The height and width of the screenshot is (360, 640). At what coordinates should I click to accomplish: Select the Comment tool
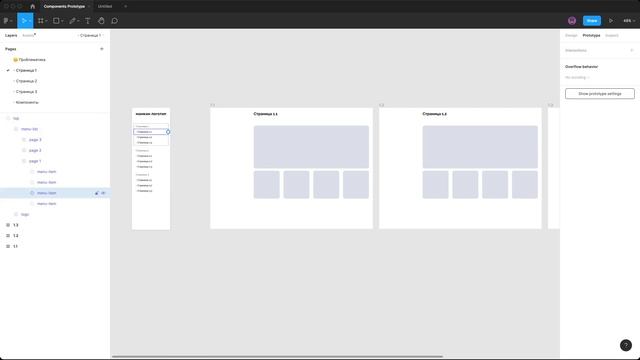115,21
